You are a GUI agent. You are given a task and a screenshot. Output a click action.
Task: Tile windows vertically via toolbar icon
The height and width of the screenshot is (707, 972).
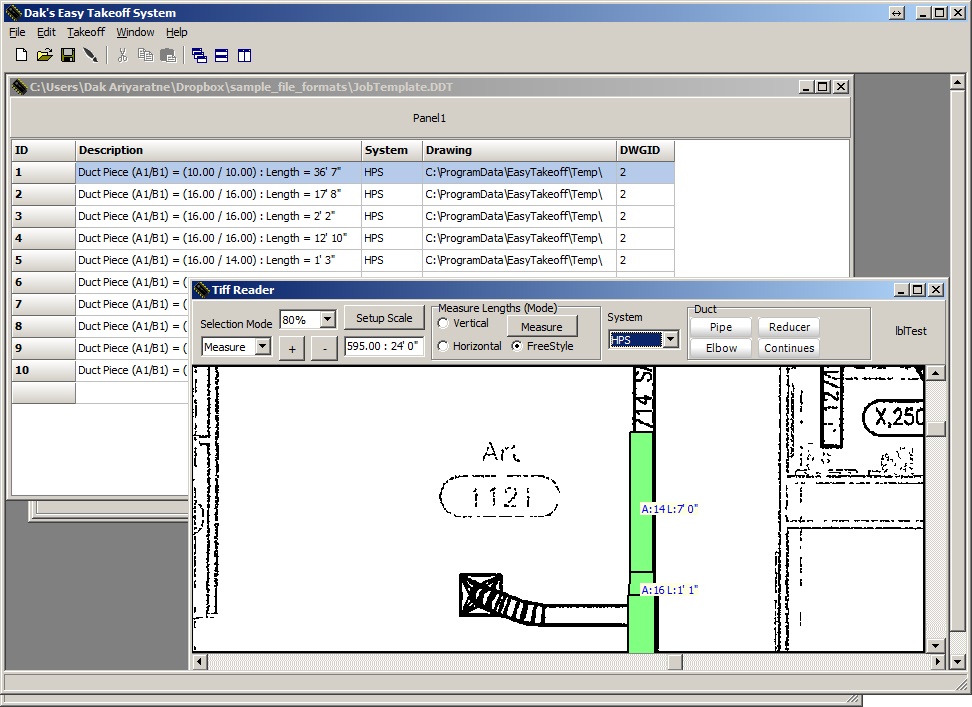coord(244,55)
